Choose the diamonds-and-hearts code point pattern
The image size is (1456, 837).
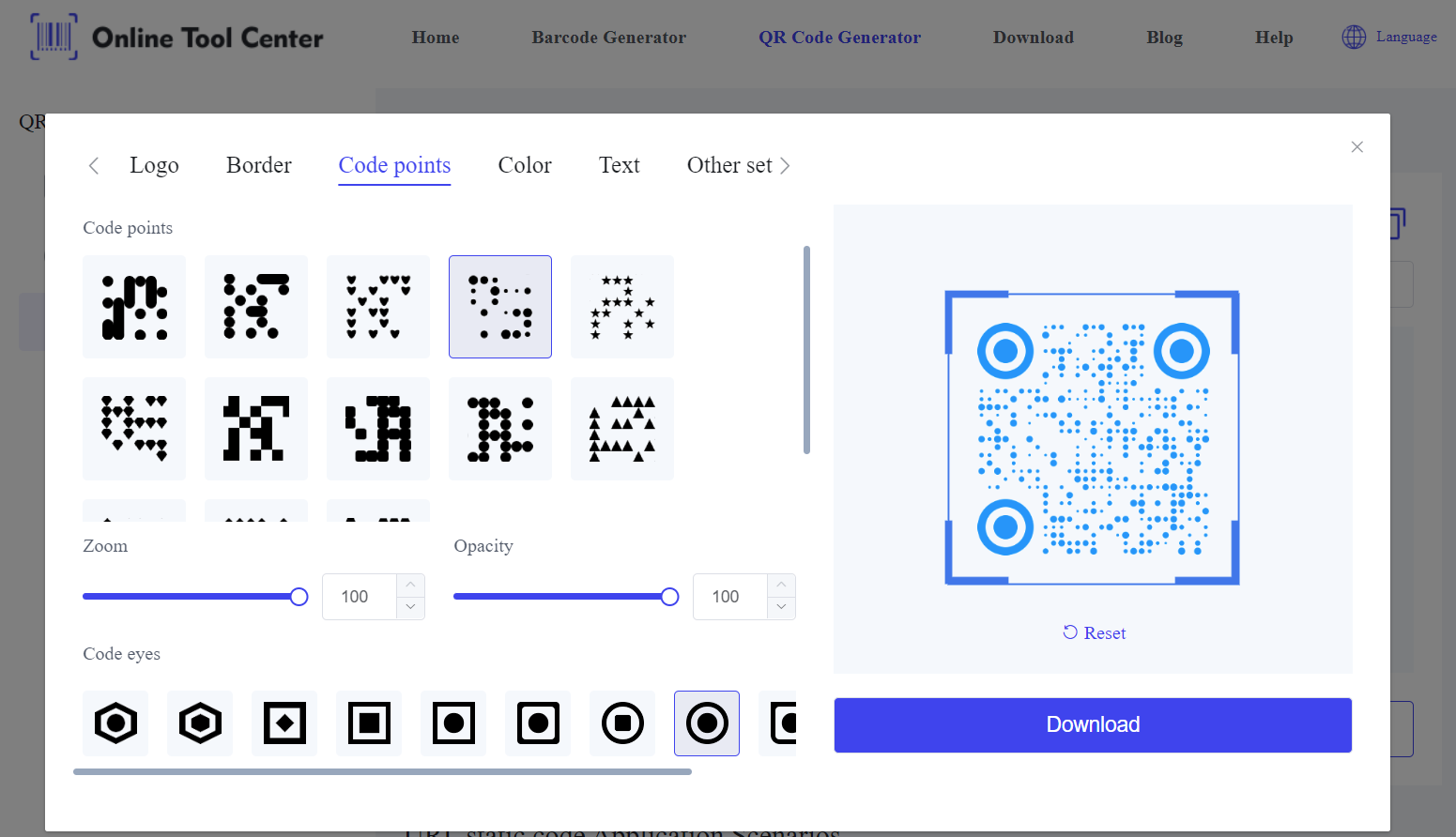134,429
